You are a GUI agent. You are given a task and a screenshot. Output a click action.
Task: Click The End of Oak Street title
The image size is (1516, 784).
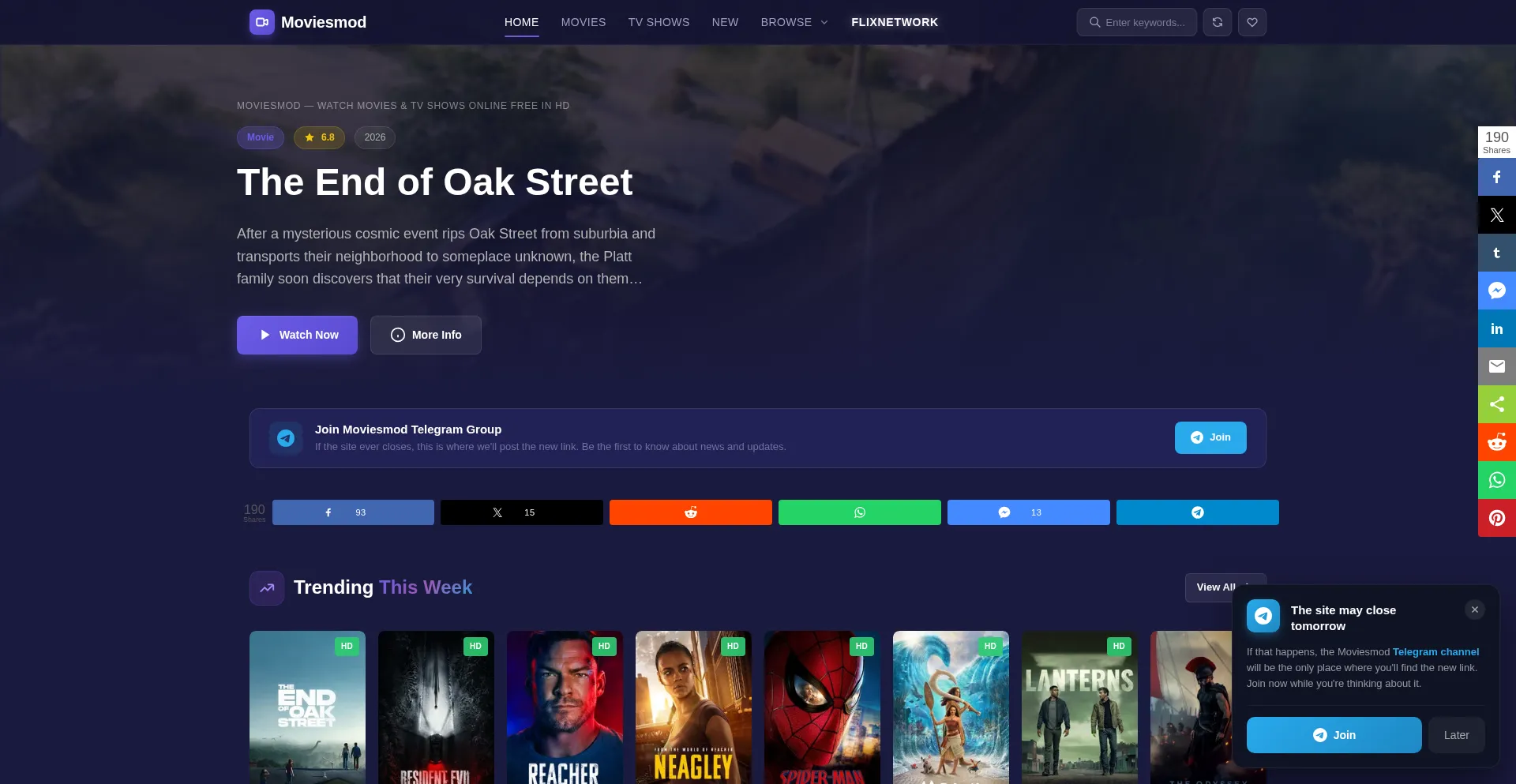[x=435, y=182]
